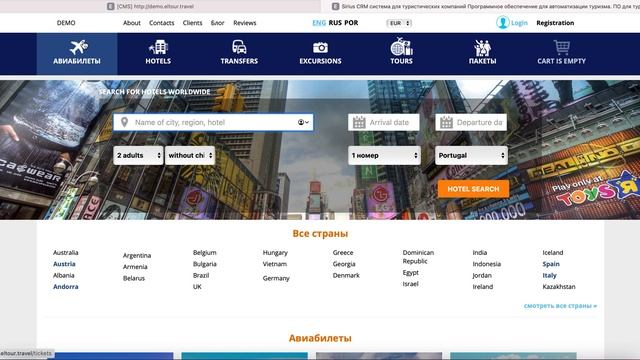Viewport: 640px width, 360px height.
Task: Select UK in country list
Action: 197,287
